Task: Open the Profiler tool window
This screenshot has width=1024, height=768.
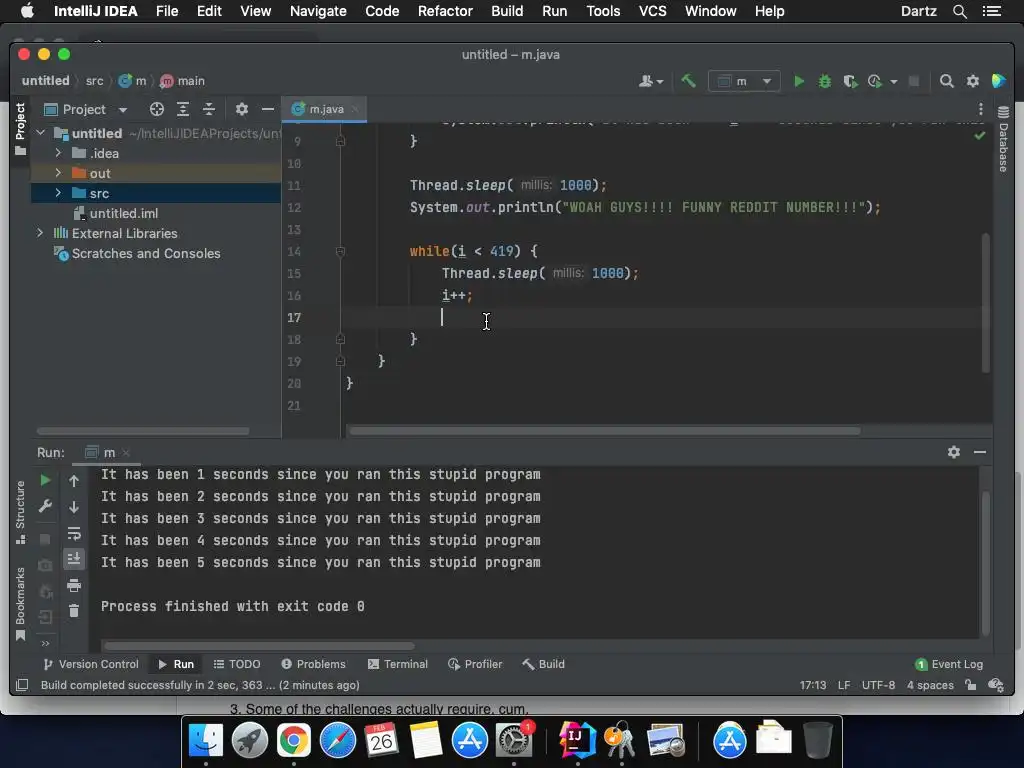Action: click(475, 664)
